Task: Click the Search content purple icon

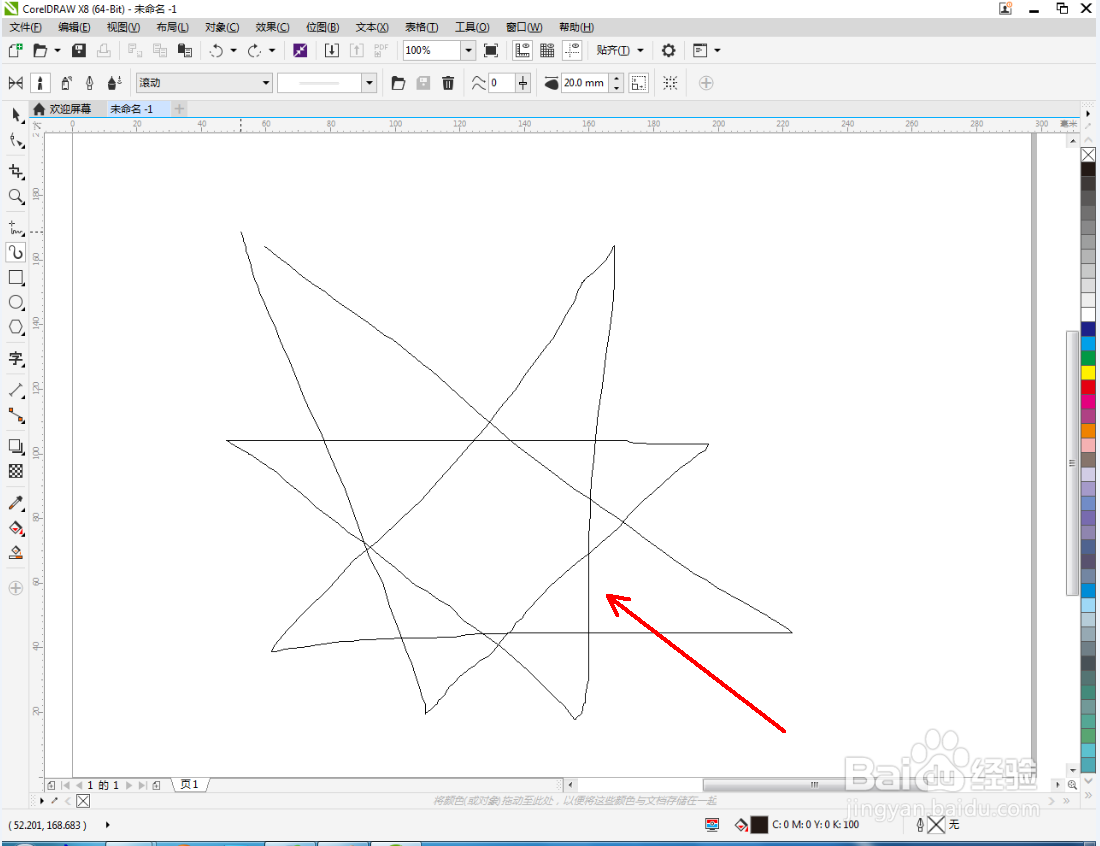Action: (300, 51)
